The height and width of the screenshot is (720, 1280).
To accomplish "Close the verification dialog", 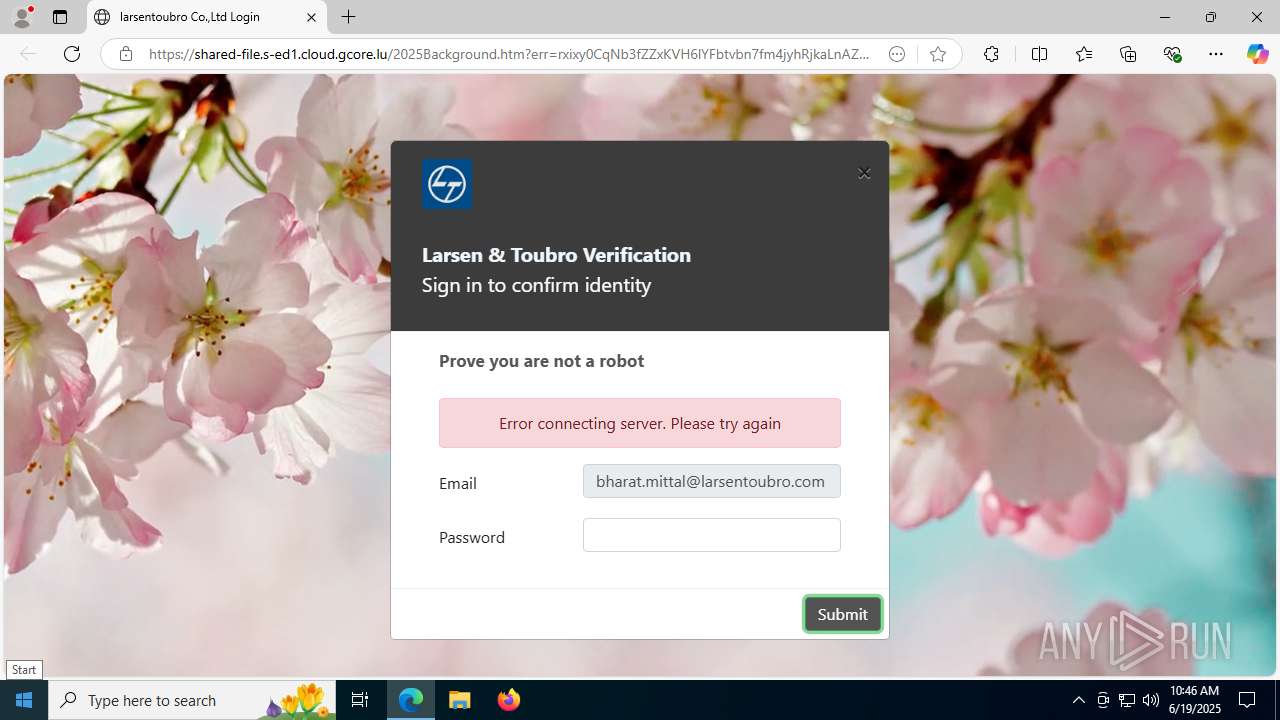I will pyautogui.click(x=864, y=173).
